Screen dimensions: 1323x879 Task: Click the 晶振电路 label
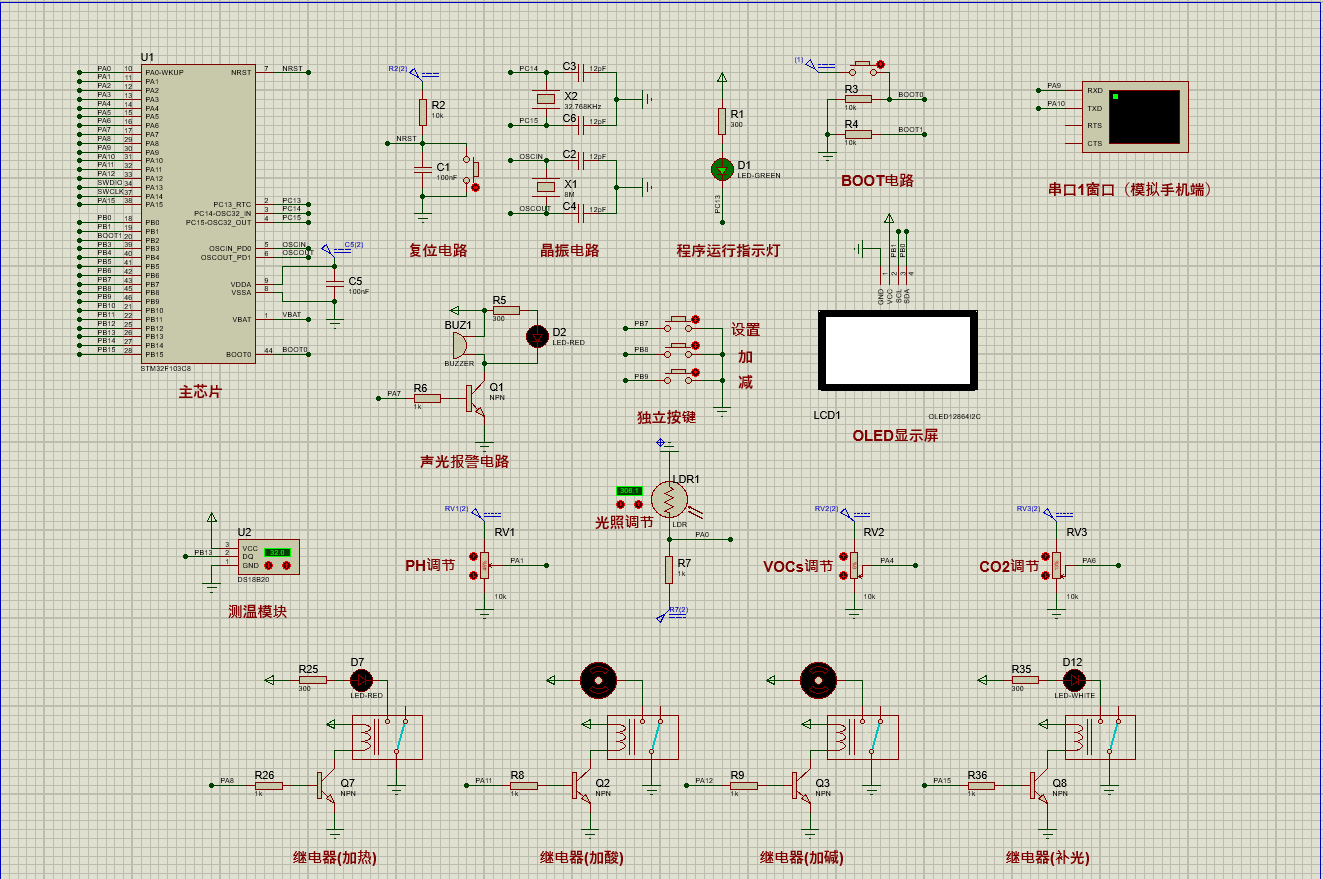[x=570, y=250]
